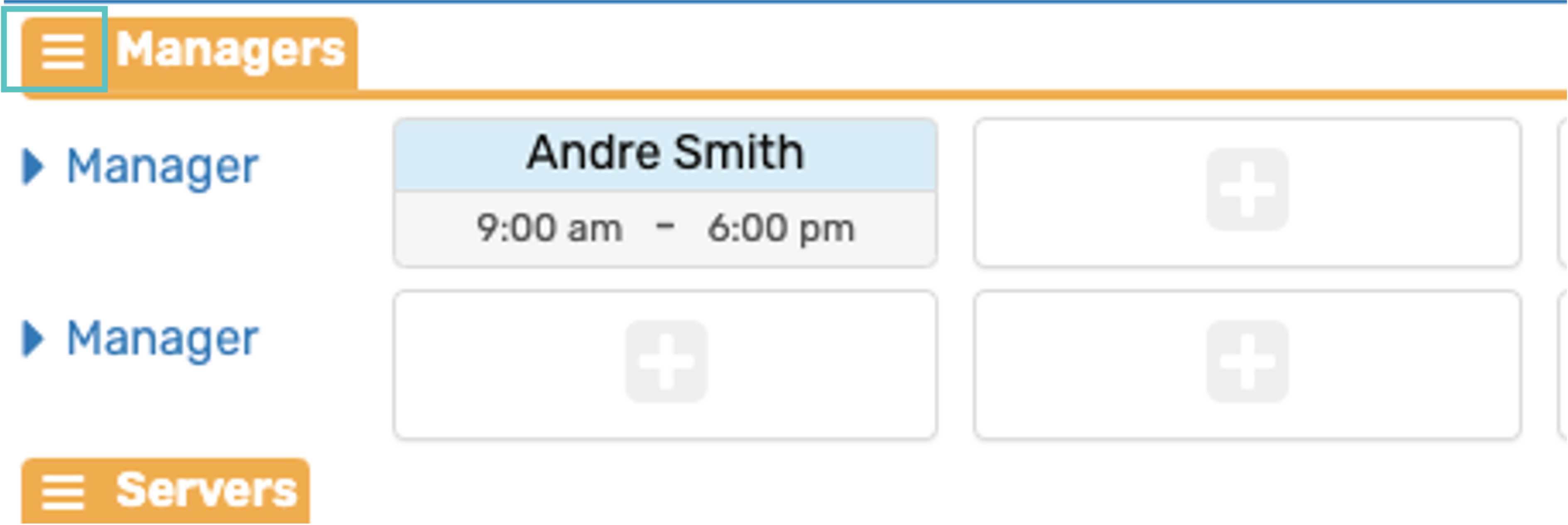The height and width of the screenshot is (525, 1568).
Task: Click the 9:00 am start time
Action: [549, 229]
